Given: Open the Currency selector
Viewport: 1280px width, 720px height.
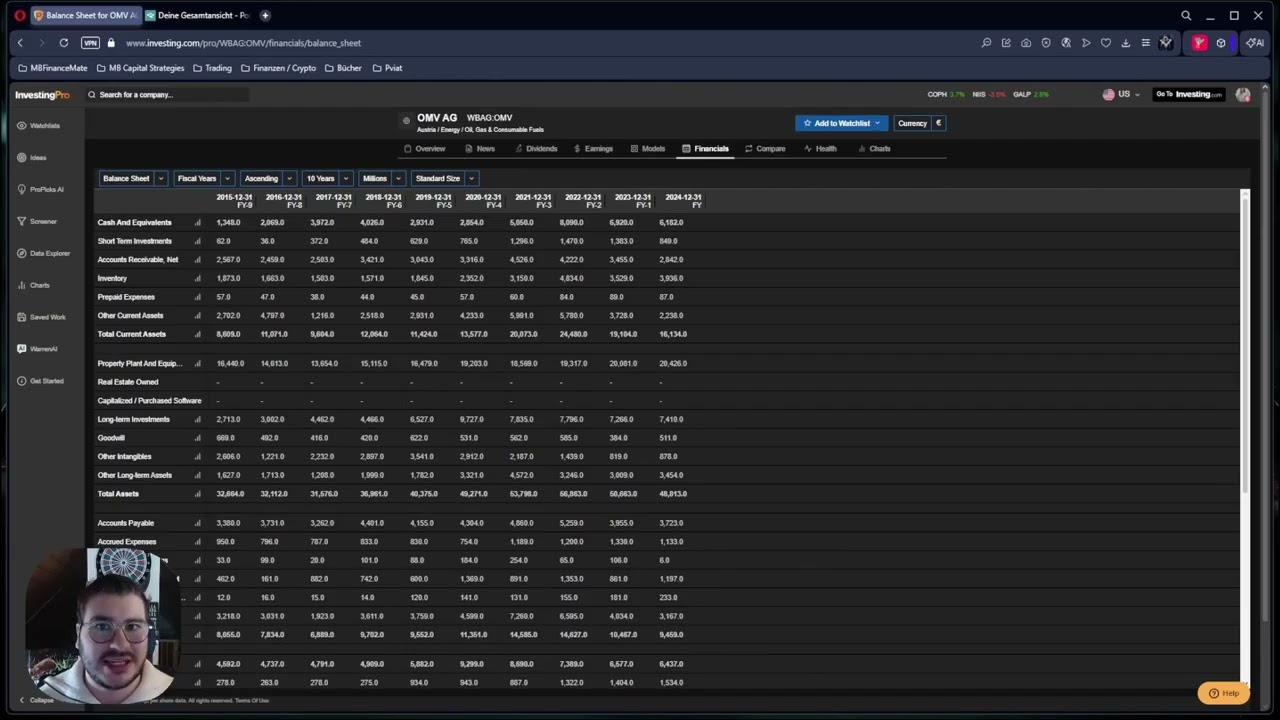Looking at the screenshot, I should tap(919, 124).
